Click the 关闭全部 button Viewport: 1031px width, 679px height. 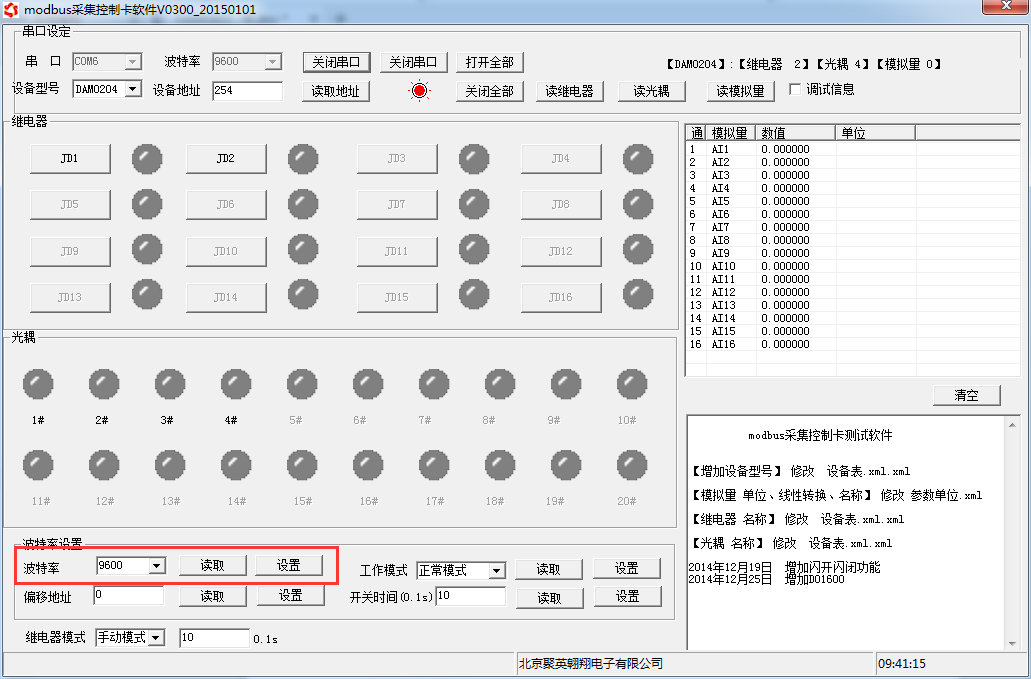[x=490, y=91]
